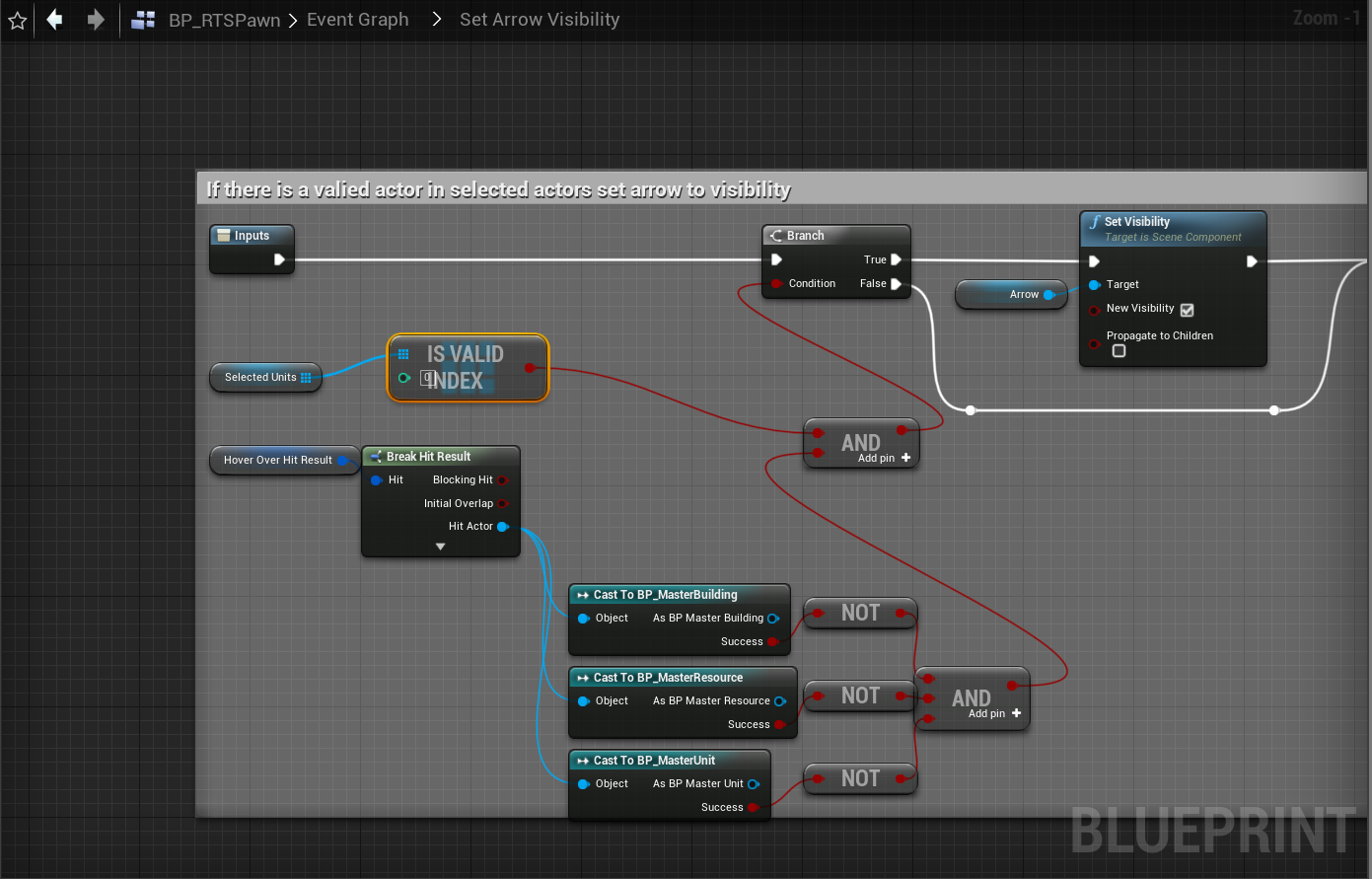Image resolution: width=1372 pixels, height=879 pixels.
Task: Click the blueprint icon beside BP_RTSPawn
Action: (x=143, y=20)
